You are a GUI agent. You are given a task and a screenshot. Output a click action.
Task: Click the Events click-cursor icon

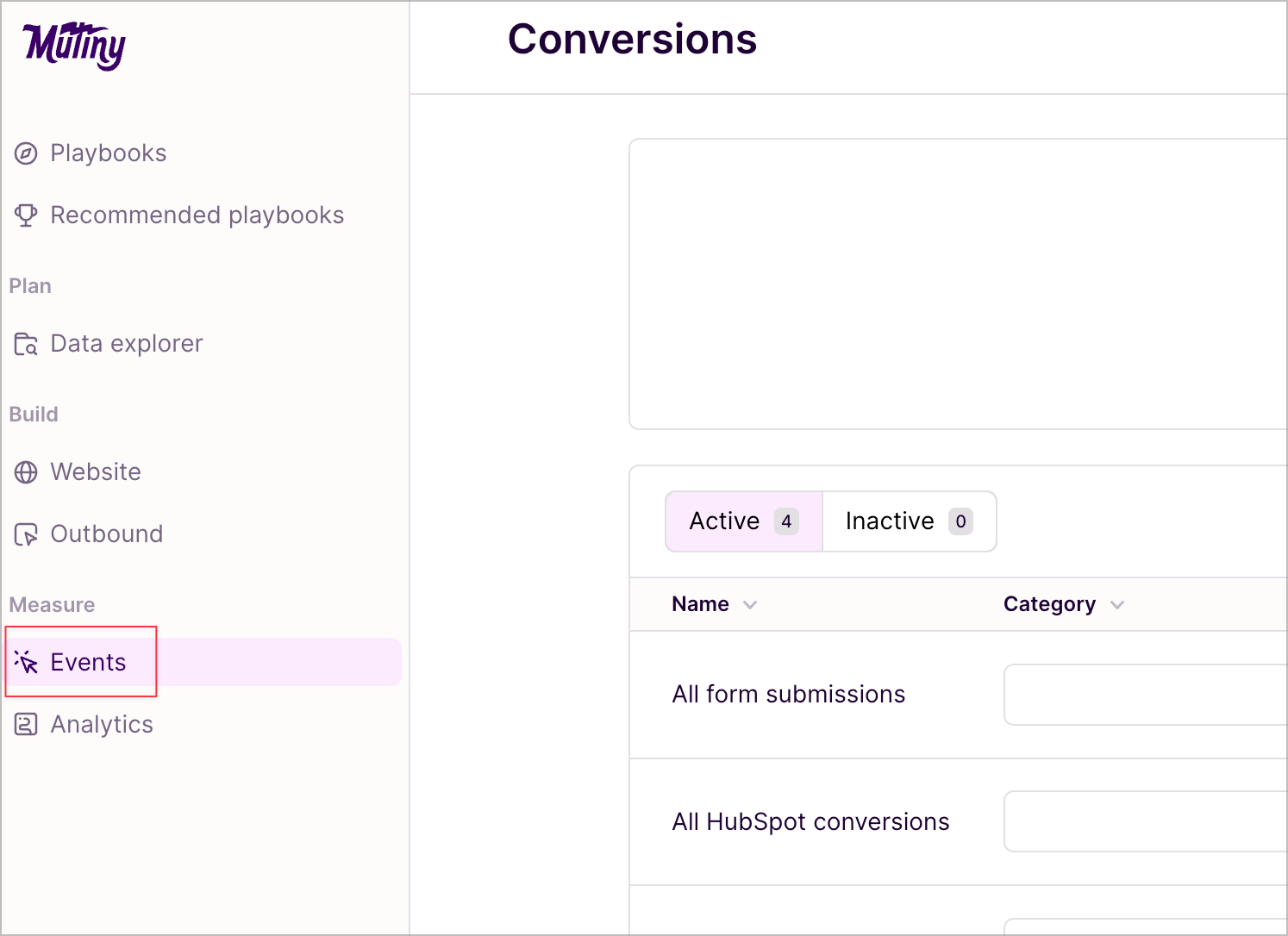pos(26,661)
